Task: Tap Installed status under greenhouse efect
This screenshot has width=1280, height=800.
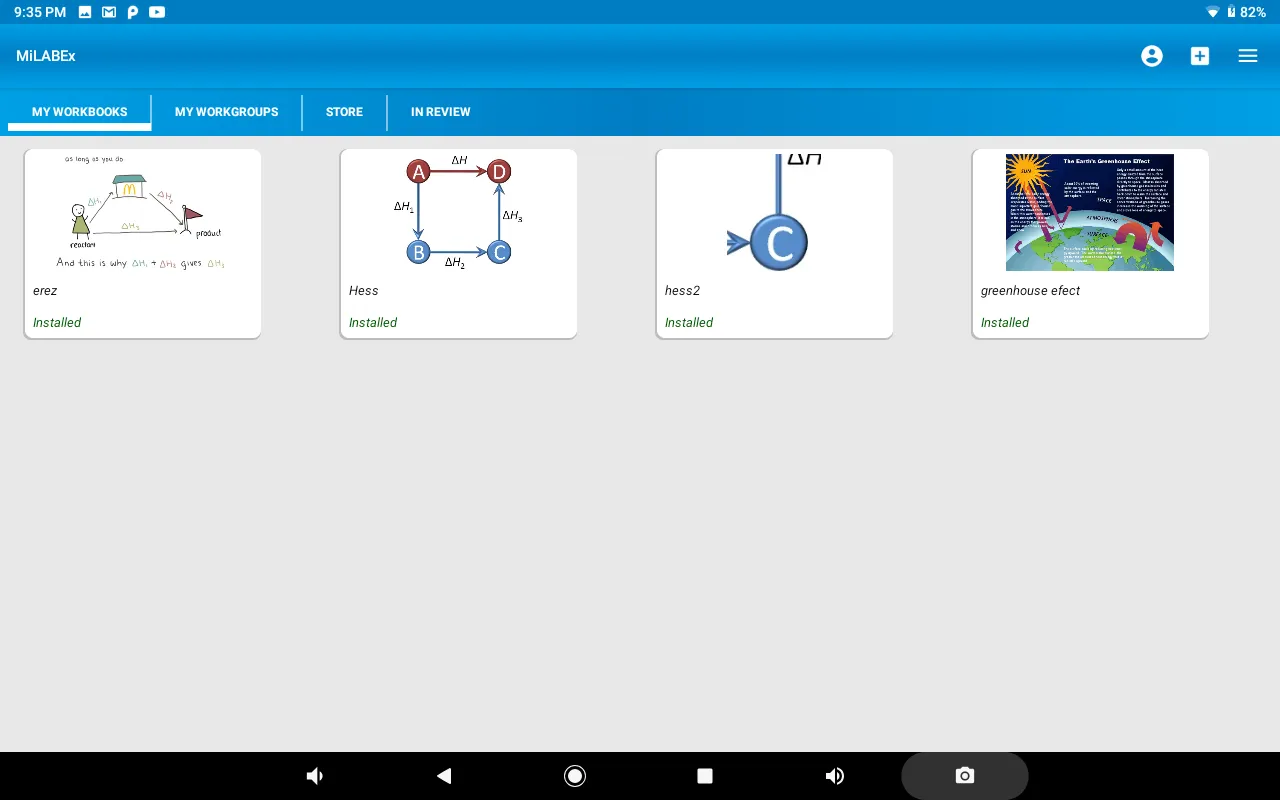Action: (1005, 323)
